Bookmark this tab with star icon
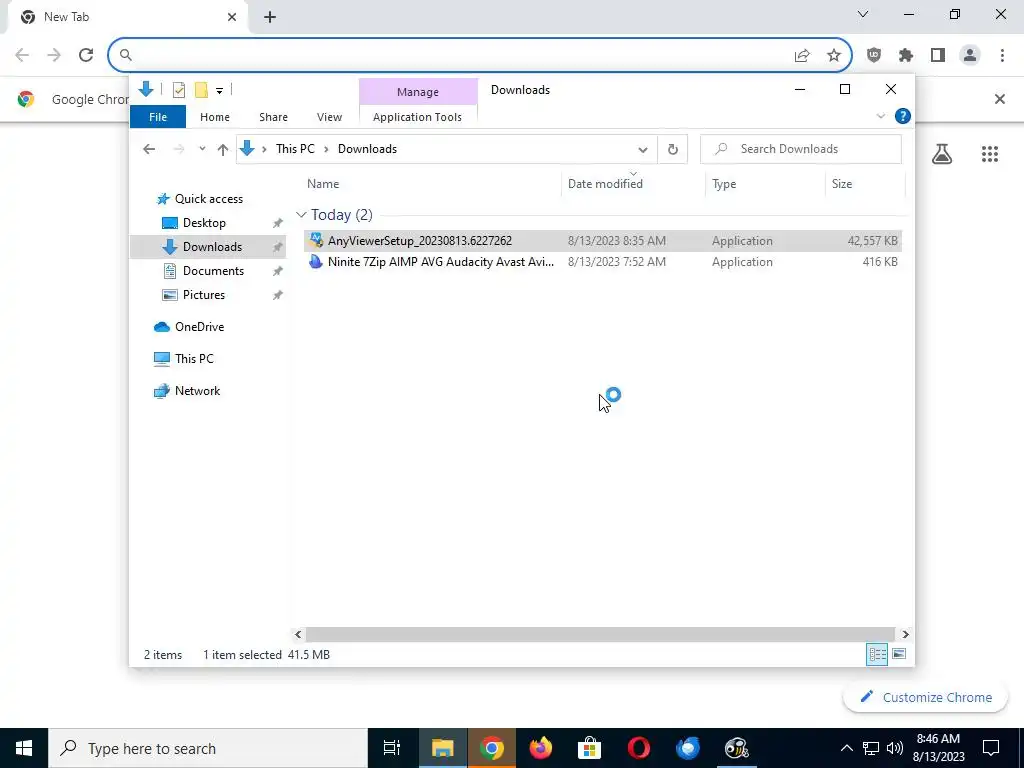Screen dimensions: 1024x768 pyautogui.click(x=834, y=56)
